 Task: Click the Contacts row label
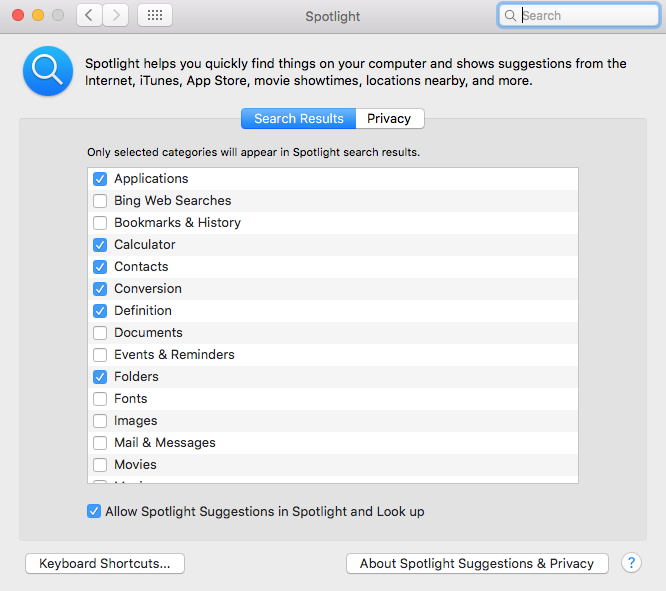141,267
